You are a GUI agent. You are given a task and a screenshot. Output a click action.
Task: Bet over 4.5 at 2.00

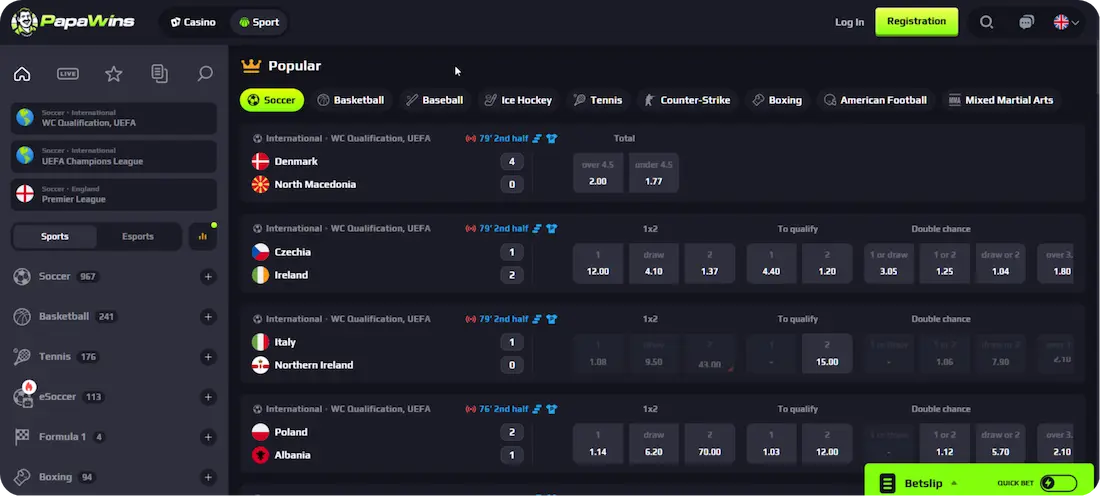598,173
